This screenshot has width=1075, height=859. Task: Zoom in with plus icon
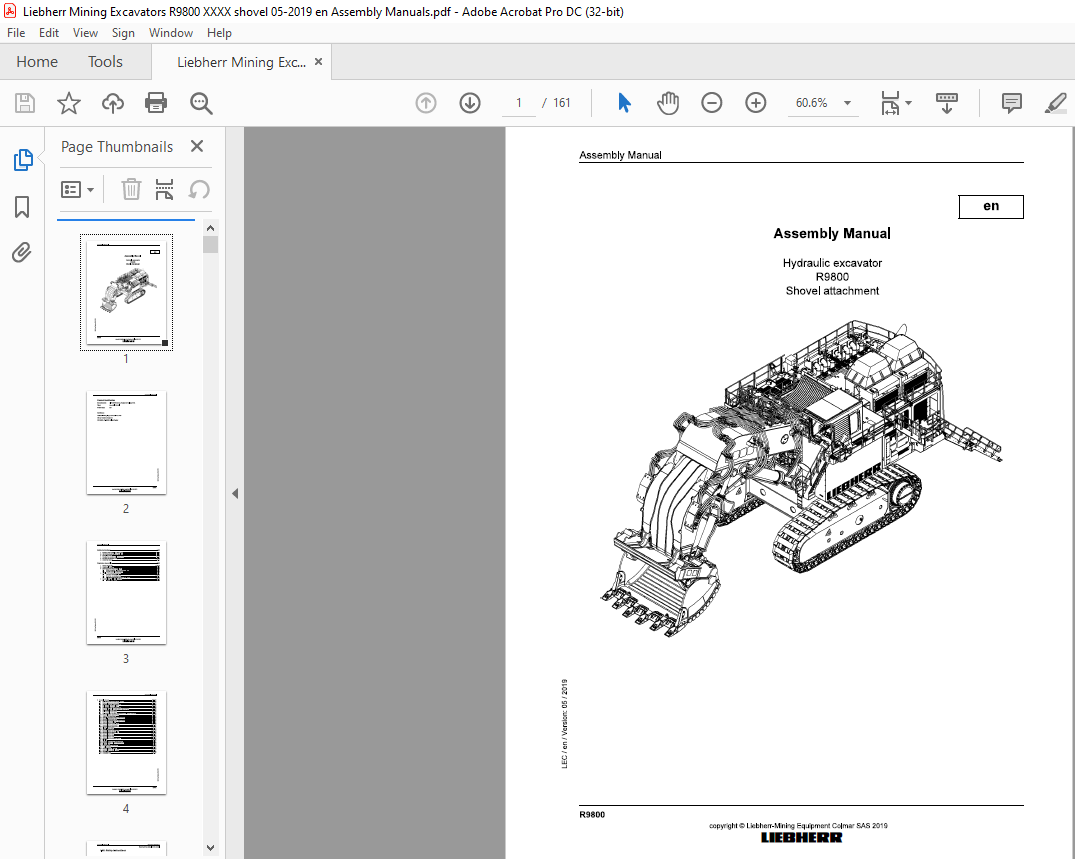[x=756, y=103]
